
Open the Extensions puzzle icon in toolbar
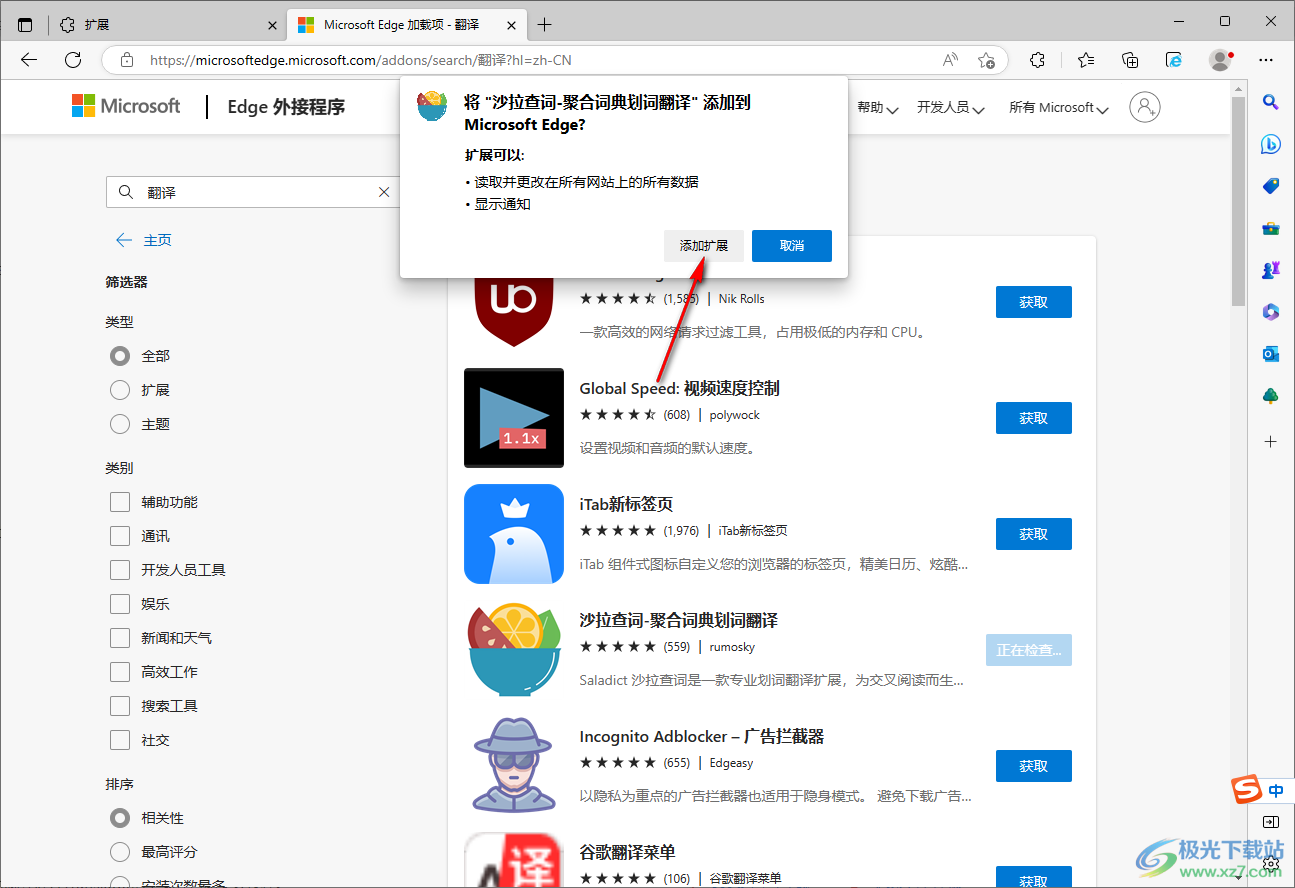[x=1038, y=60]
